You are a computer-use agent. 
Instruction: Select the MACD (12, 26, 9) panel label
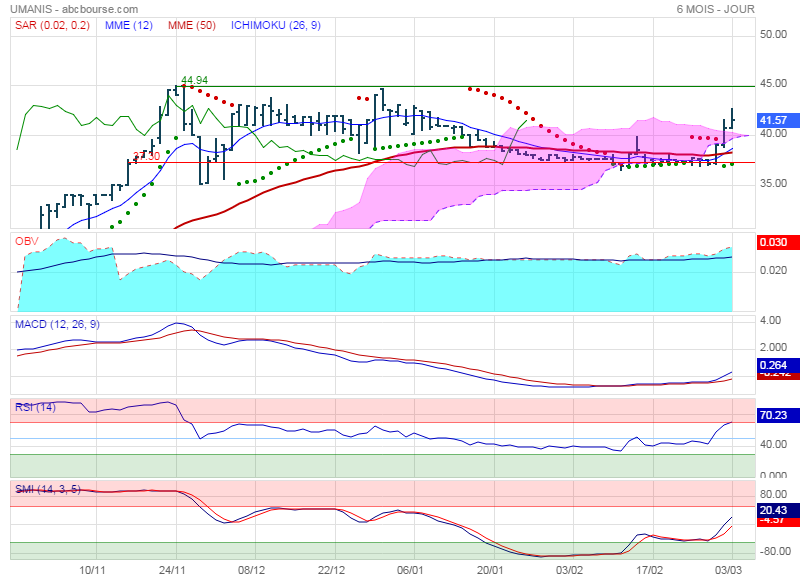[x=58, y=324]
